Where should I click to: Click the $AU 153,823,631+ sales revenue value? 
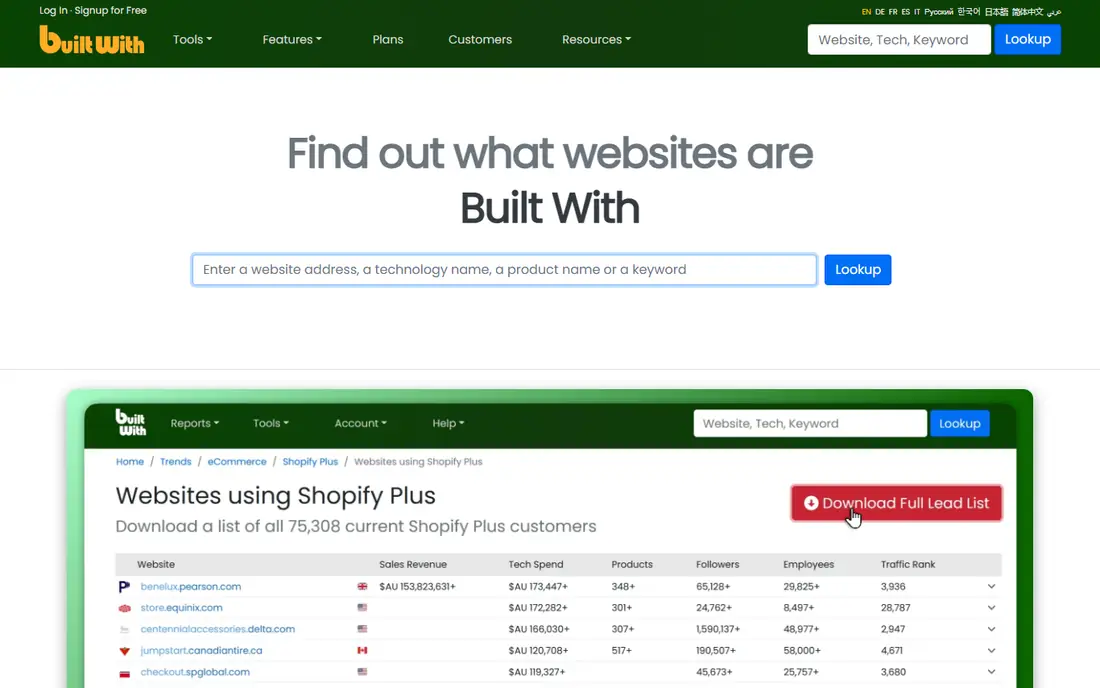coord(417,586)
